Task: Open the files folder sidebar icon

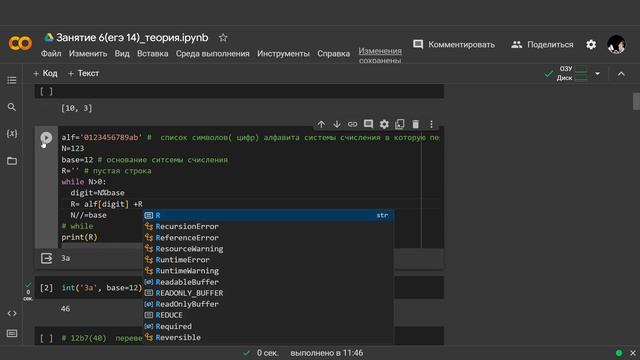Action: pyautogui.click(x=12, y=161)
